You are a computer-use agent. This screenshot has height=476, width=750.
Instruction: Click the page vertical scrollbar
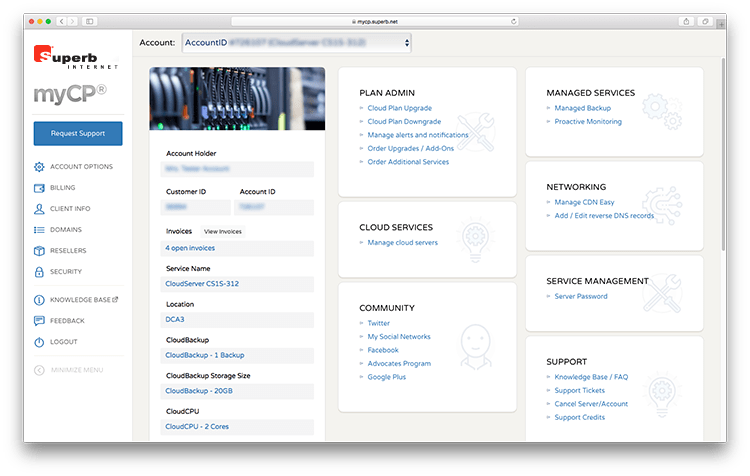pos(723,154)
